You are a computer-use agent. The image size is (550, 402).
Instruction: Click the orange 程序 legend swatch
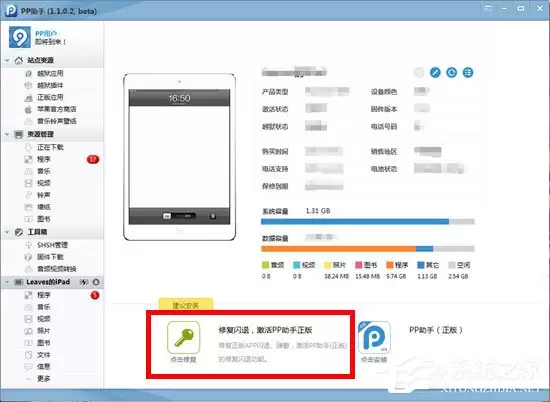click(389, 265)
